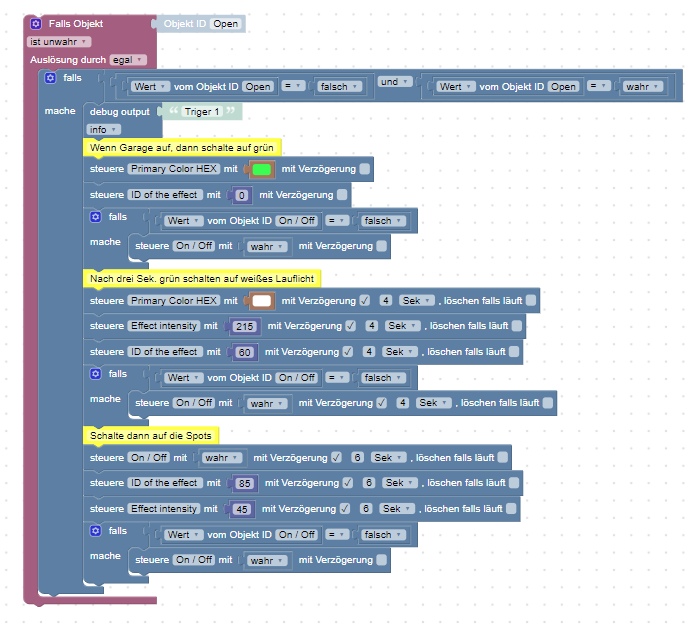Enable löschen falls läuft on ID of the effect 85 row
Image resolution: width=693 pixels, height=627 pixels.
coord(514,483)
